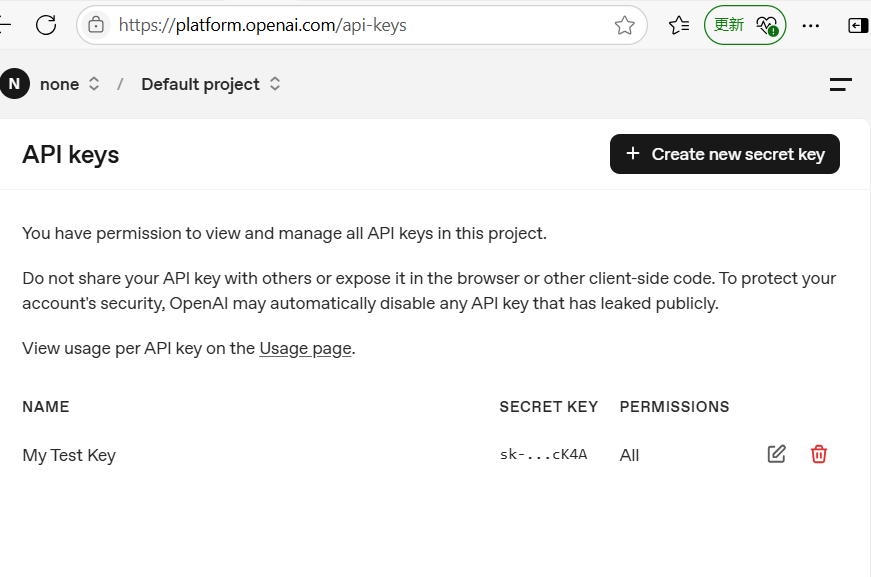The height and width of the screenshot is (577, 871).
Task: Open browser settings and more menu
Action: pyautogui.click(x=810, y=26)
